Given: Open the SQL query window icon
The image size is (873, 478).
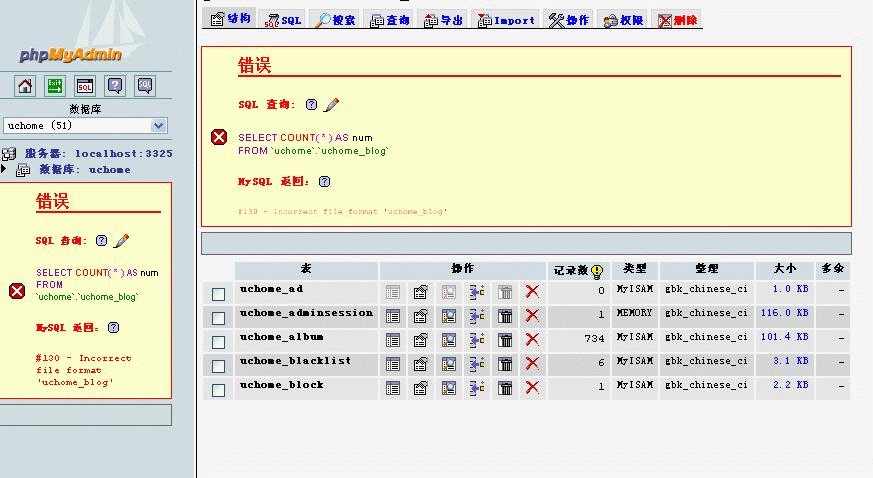Looking at the screenshot, I should pos(85,86).
